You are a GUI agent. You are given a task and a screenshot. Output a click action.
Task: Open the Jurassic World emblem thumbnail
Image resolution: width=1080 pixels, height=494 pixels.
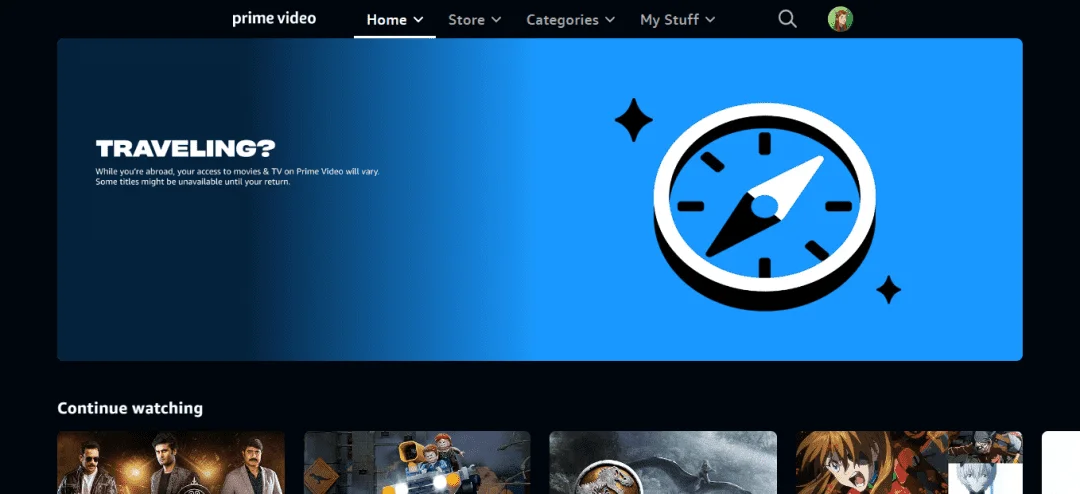click(663, 462)
